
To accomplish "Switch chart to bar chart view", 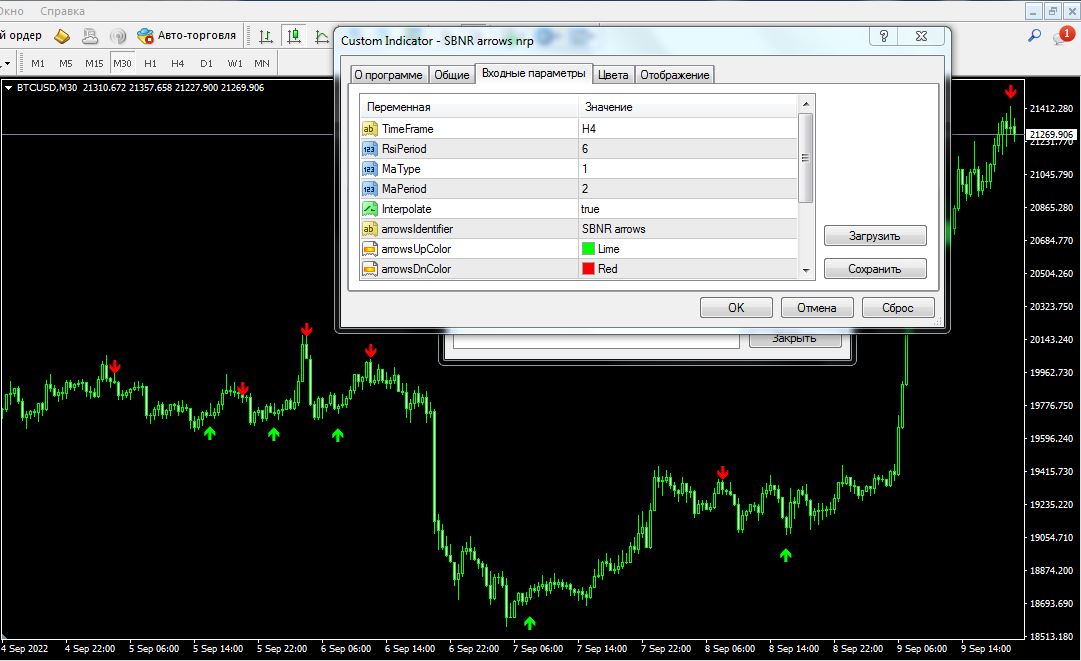I will [x=265, y=36].
